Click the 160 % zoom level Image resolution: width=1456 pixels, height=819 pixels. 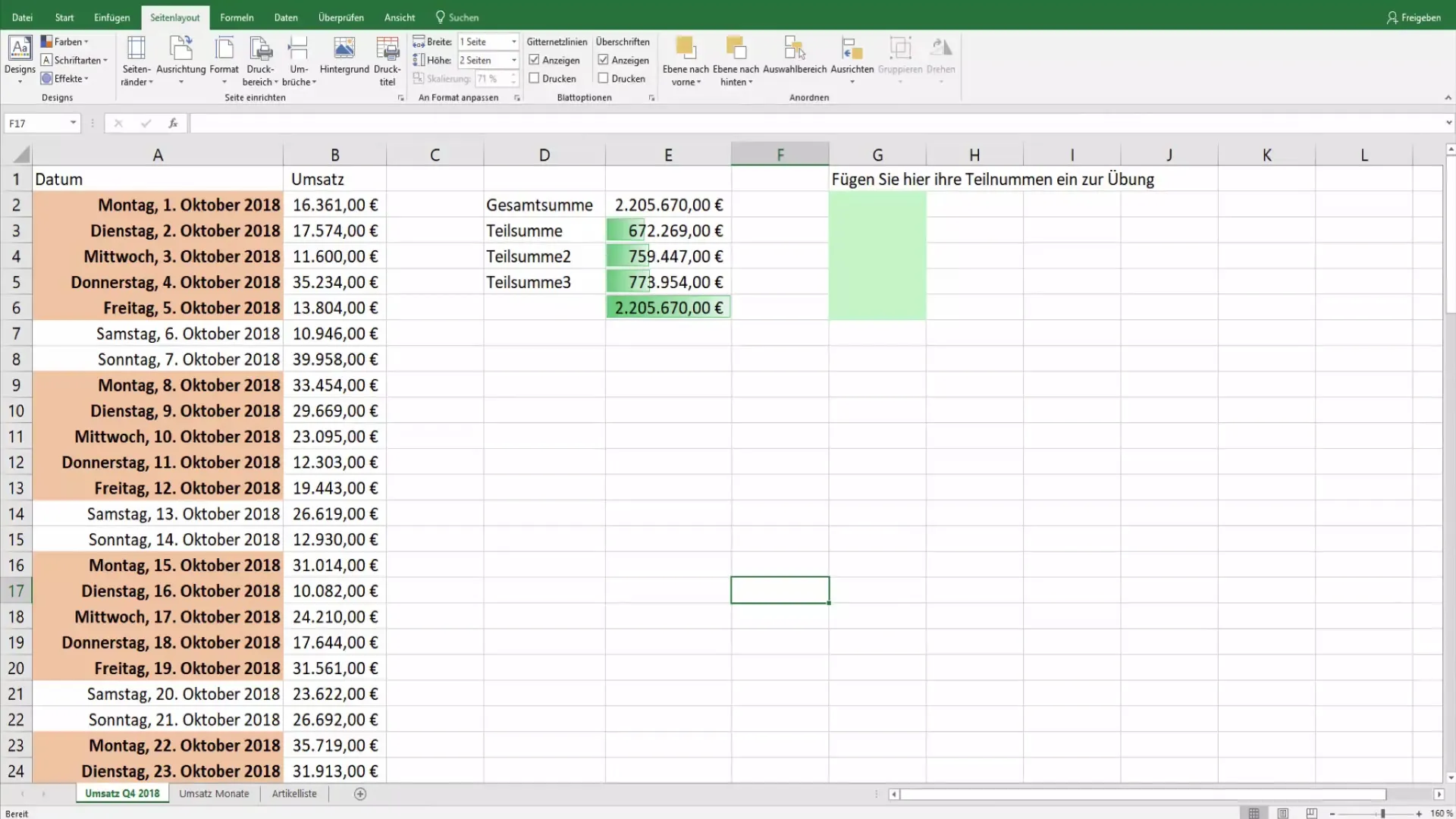coord(1441,814)
